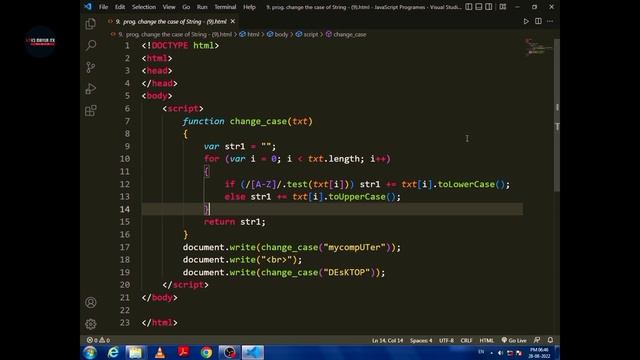
Task: Select the VS Code taskbar button
Action: [253, 352]
